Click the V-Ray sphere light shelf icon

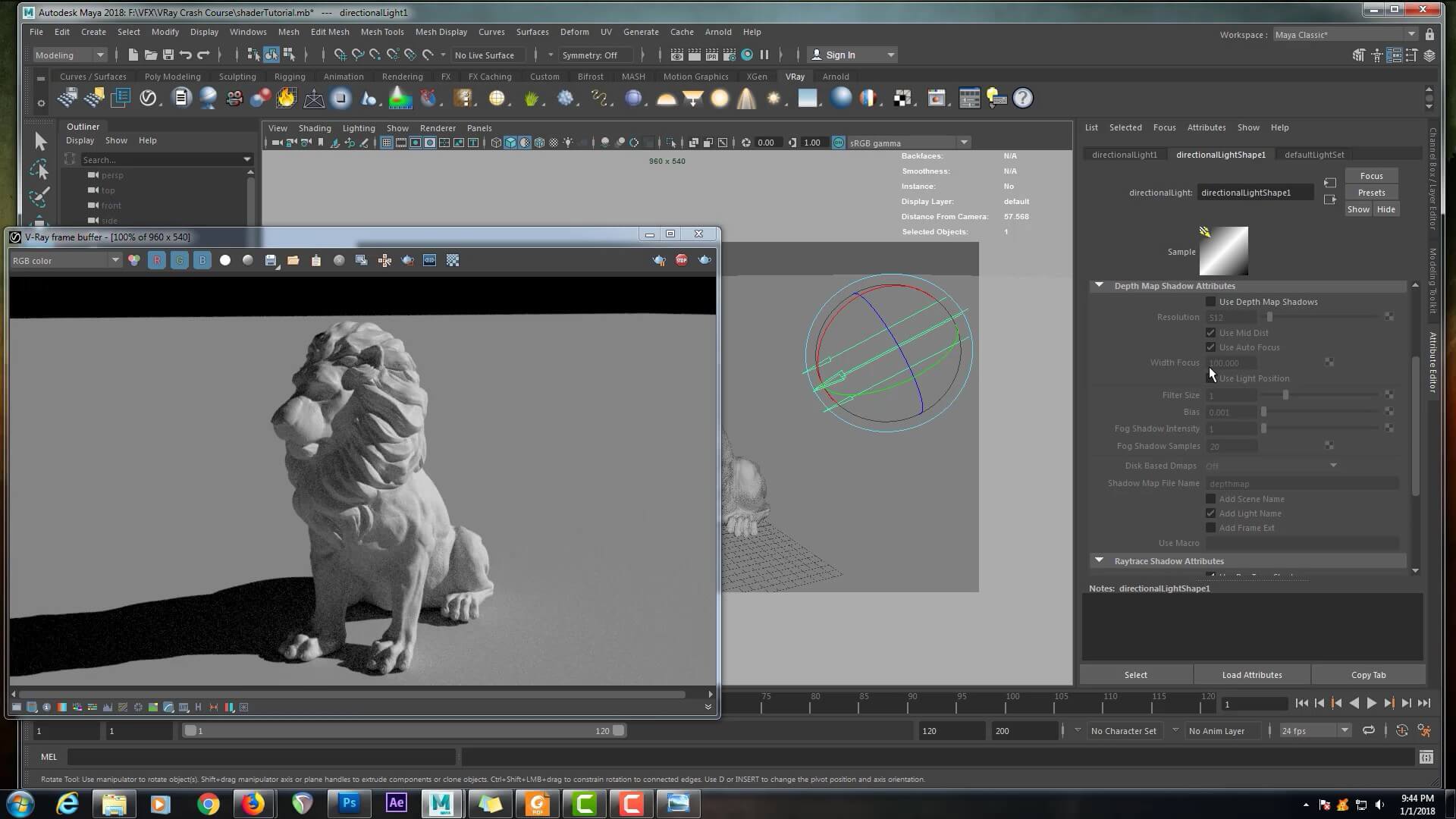tap(720, 99)
